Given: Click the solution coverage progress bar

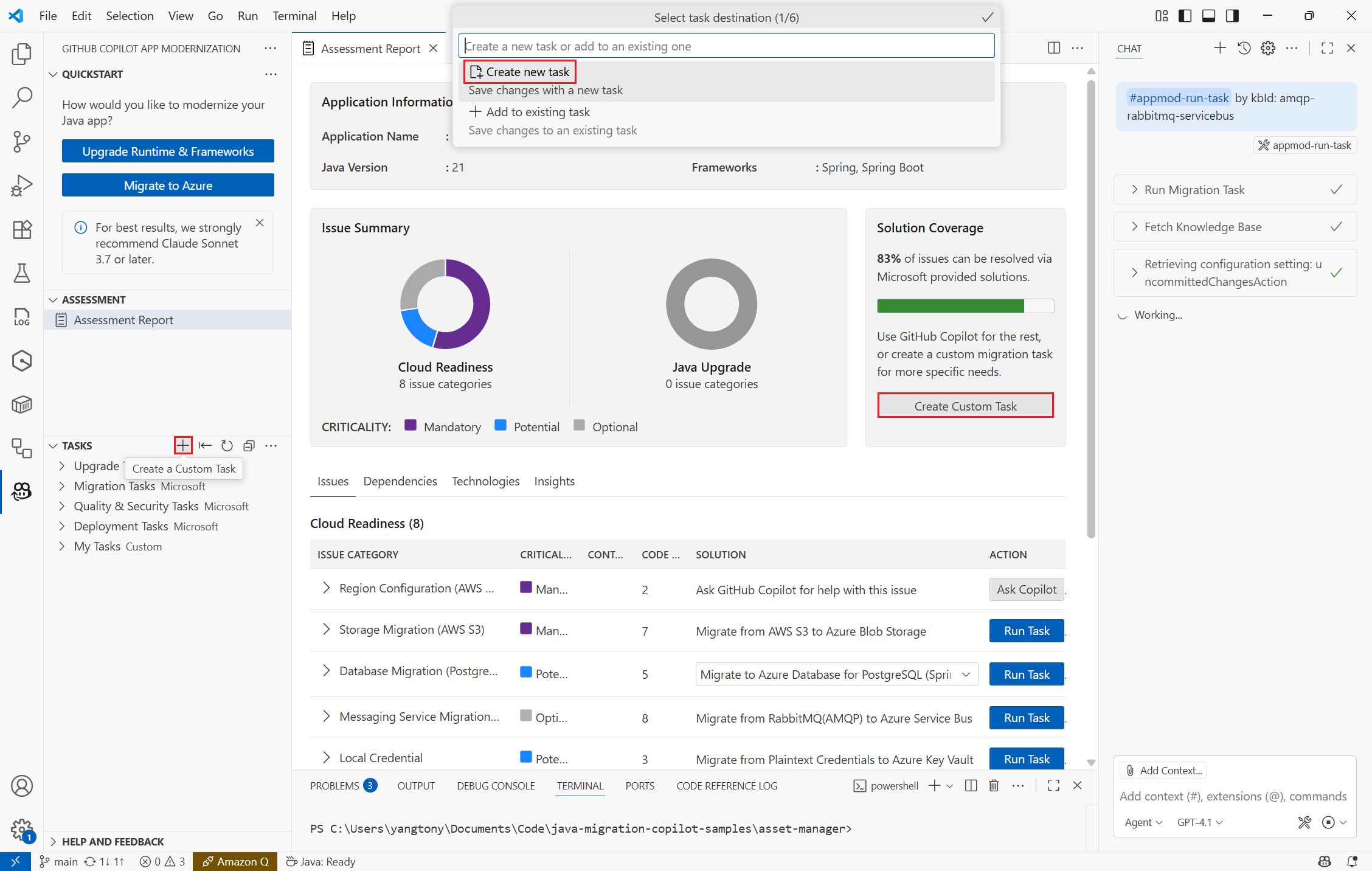Looking at the screenshot, I should point(965,306).
